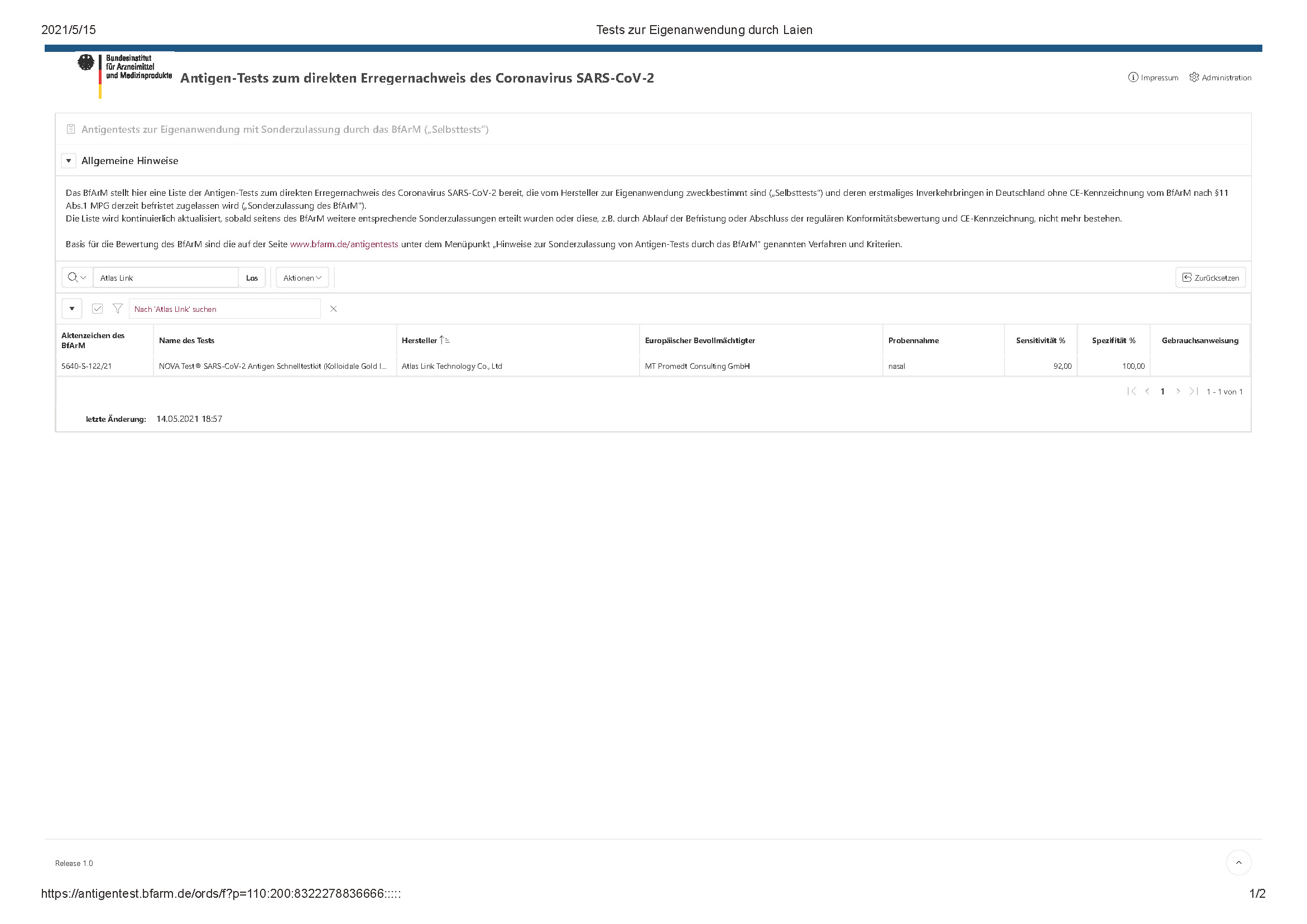
Task: Select the nasal Probennahme cell
Action: click(943, 366)
